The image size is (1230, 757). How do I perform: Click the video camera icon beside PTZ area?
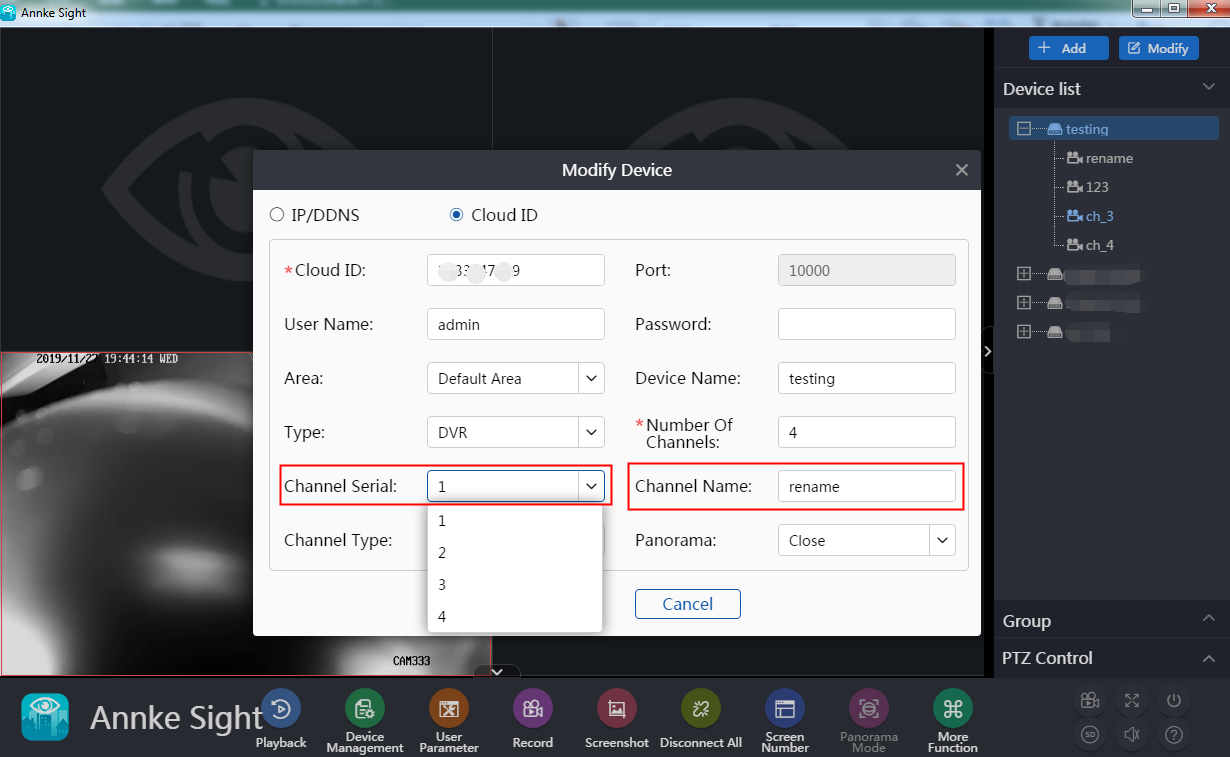coord(1091,701)
